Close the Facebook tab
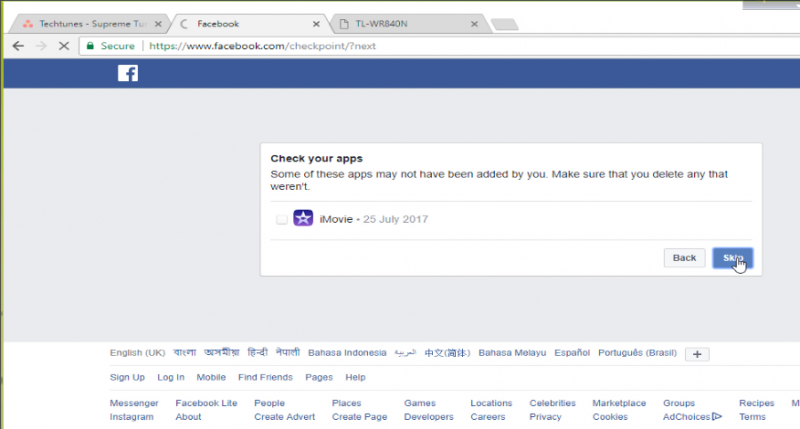This screenshot has height=429, width=800. [x=316, y=24]
